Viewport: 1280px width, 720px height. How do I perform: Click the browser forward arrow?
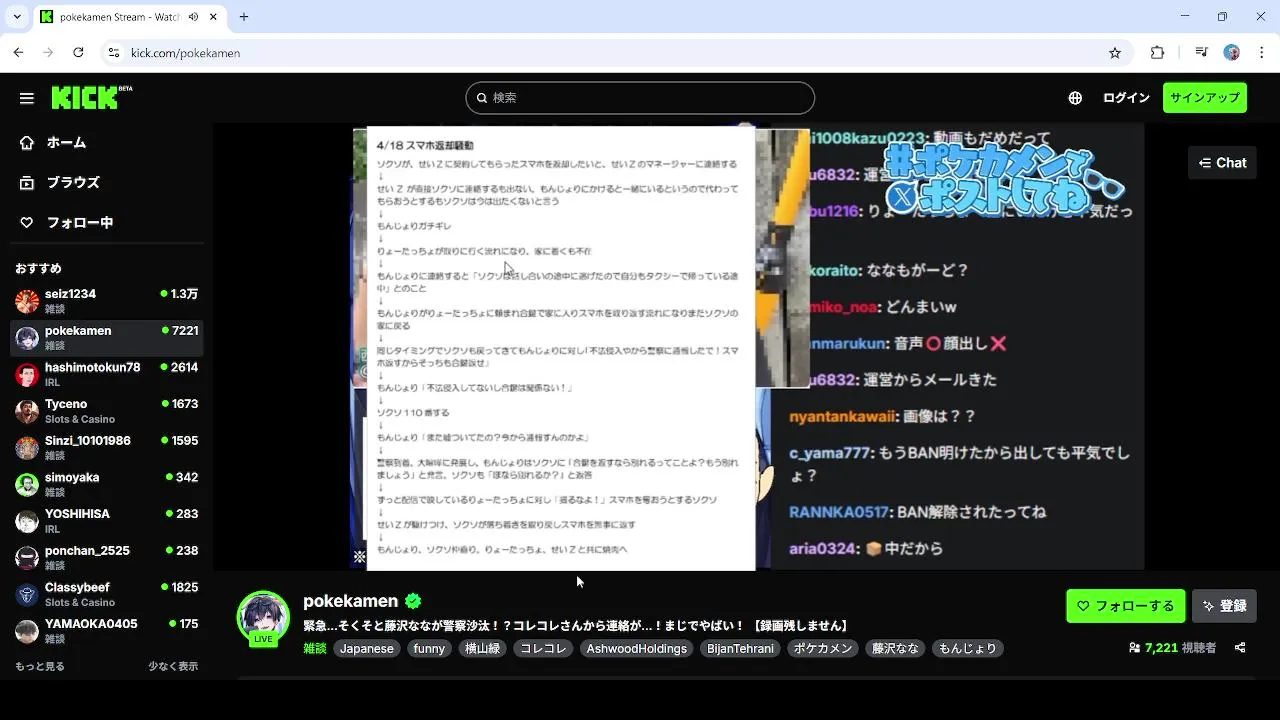coord(48,53)
